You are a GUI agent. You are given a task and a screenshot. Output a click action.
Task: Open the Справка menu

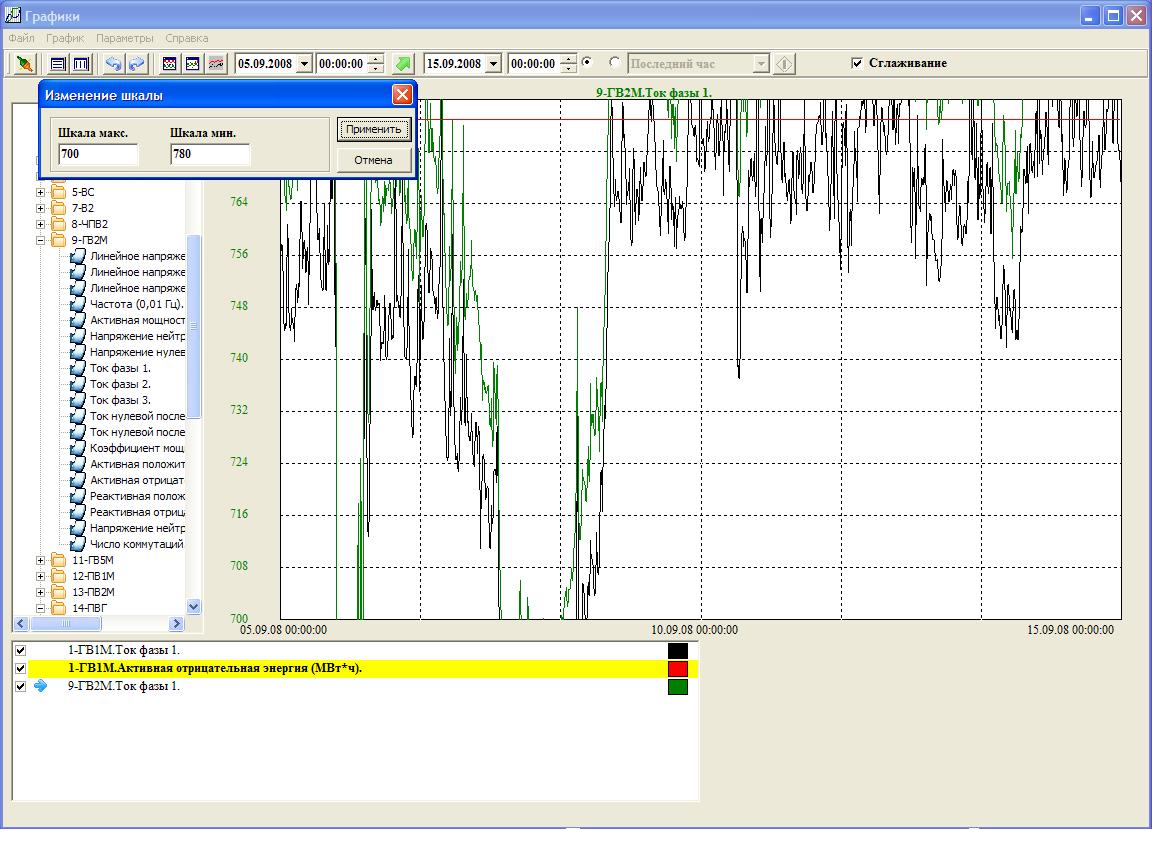click(x=187, y=38)
